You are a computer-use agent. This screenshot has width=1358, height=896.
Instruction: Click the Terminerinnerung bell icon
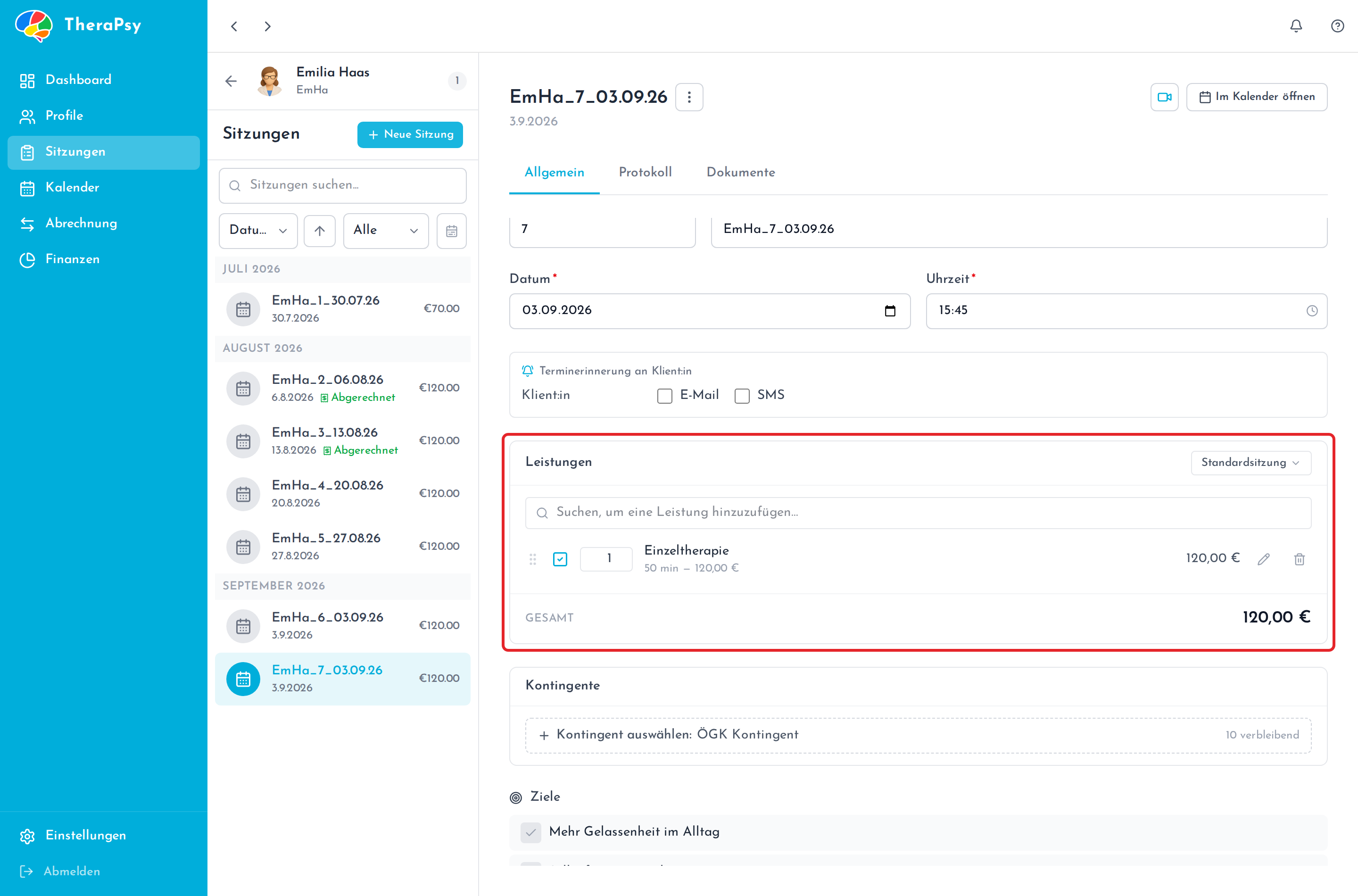527,371
